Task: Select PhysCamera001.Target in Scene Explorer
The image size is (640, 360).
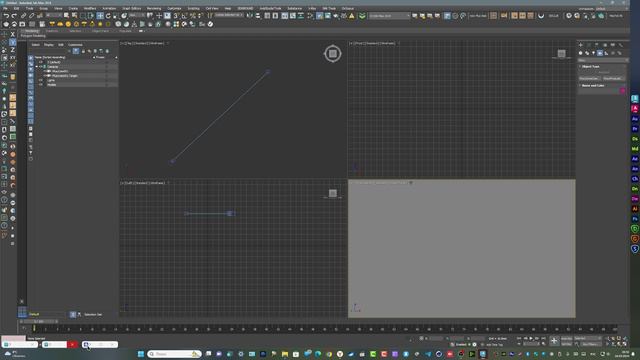Action: coord(64,76)
